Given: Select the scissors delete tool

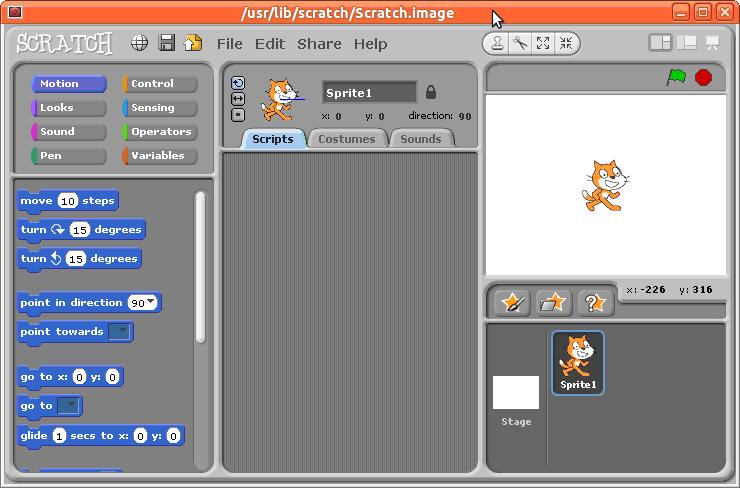Looking at the screenshot, I should point(520,43).
